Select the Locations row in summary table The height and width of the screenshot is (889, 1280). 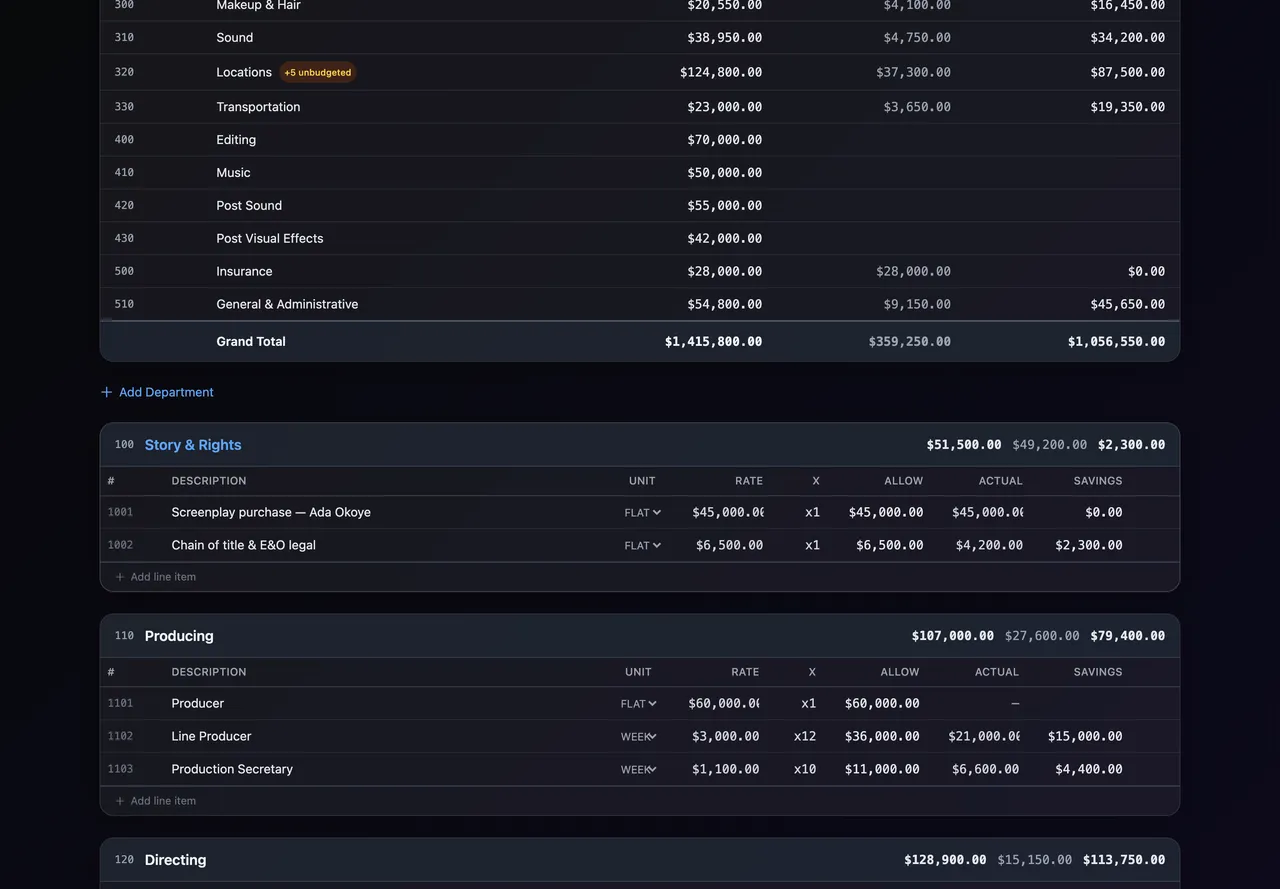coord(640,72)
